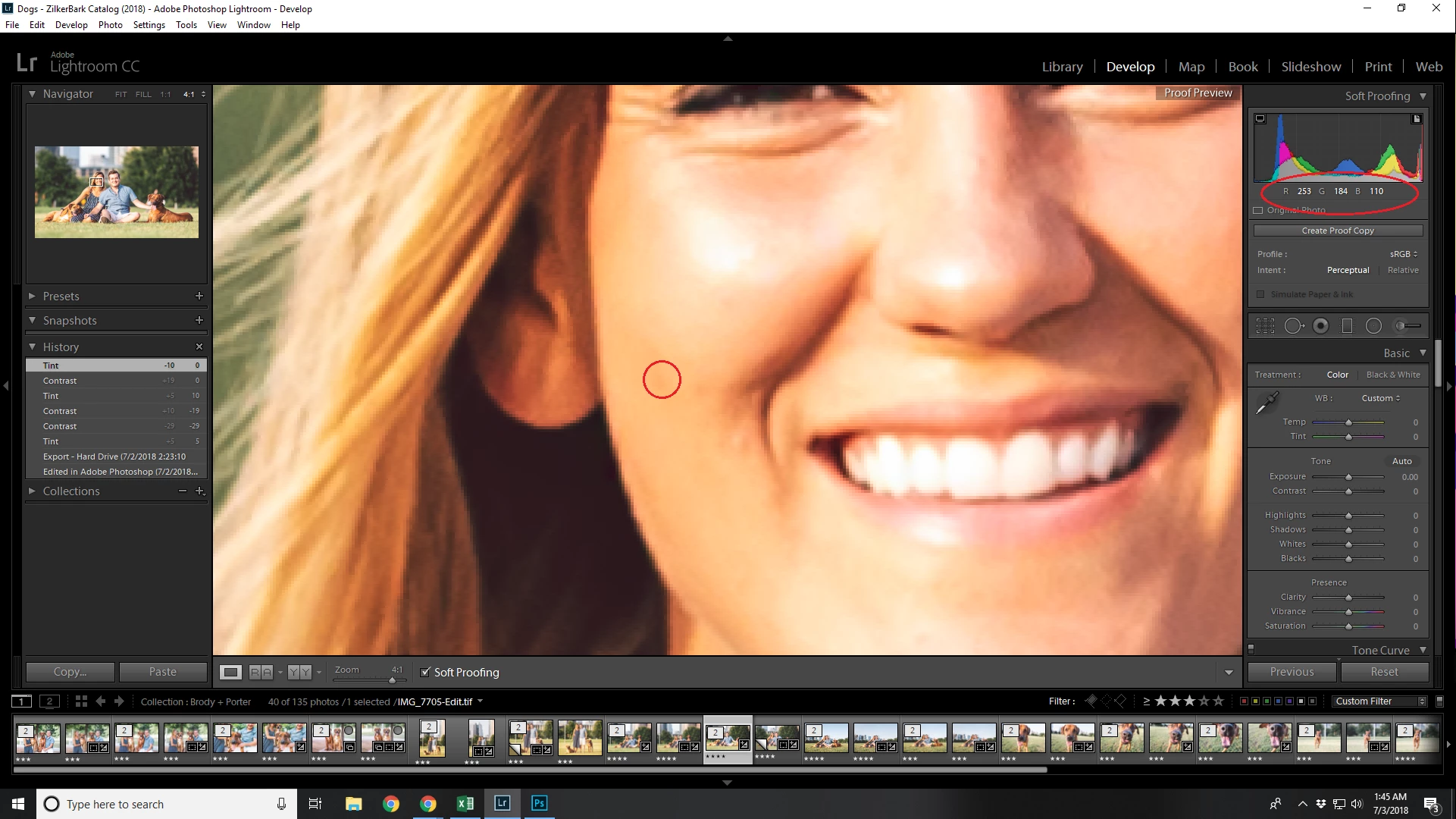
Task: Select the Graduated Filter tool
Action: coord(1347,326)
